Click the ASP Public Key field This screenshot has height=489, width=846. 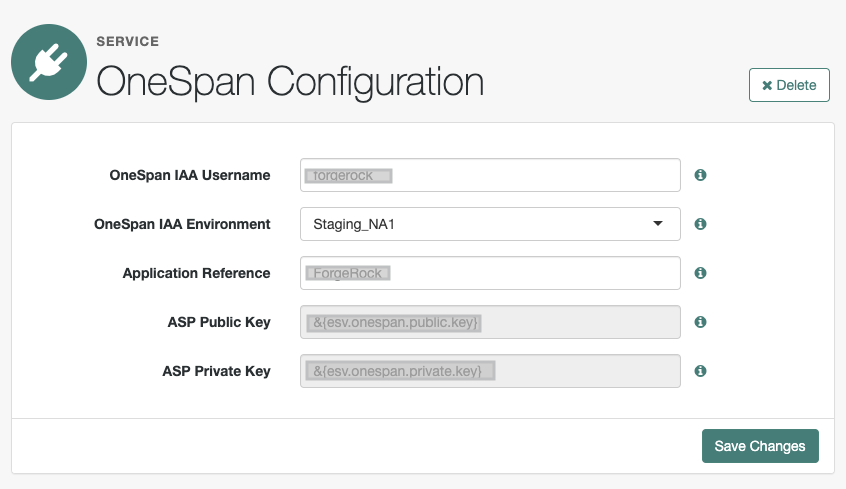[x=490, y=322]
